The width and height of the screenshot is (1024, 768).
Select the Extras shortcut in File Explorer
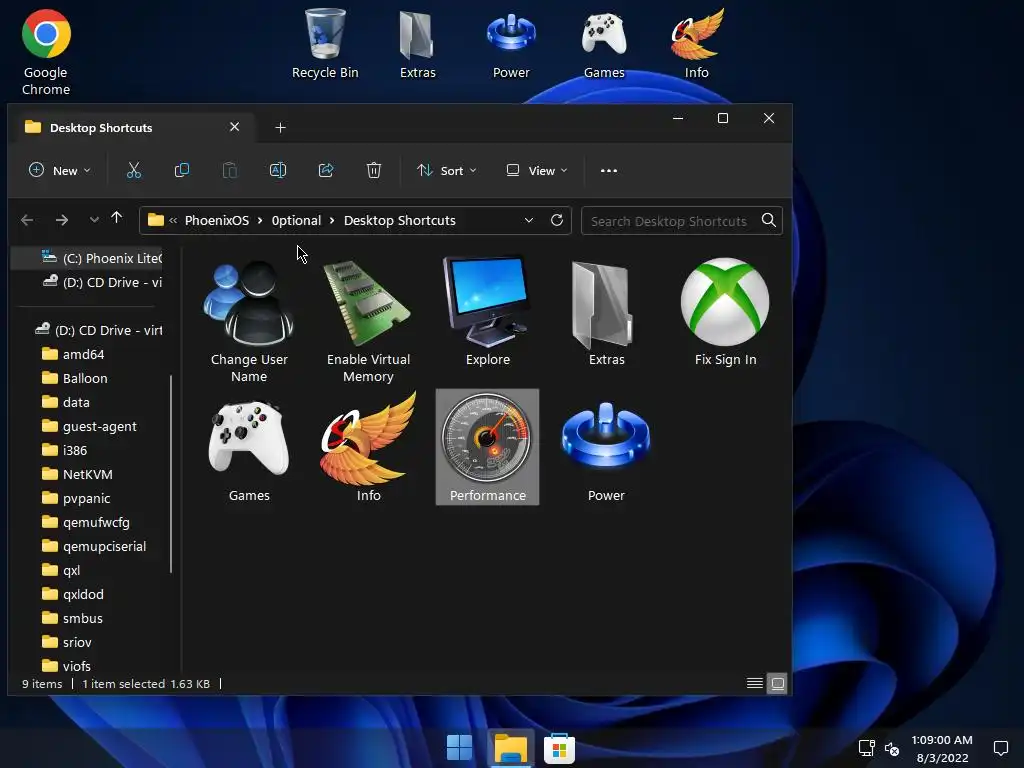coord(607,312)
